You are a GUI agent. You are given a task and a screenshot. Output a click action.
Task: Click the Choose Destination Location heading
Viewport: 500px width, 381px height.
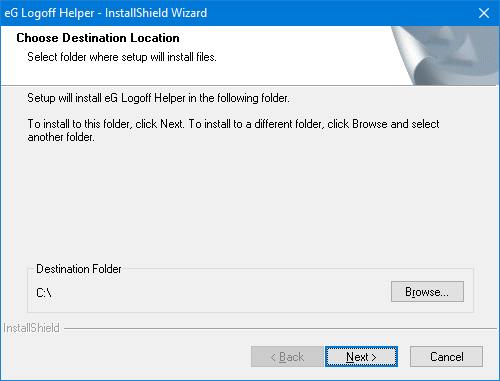[98, 38]
